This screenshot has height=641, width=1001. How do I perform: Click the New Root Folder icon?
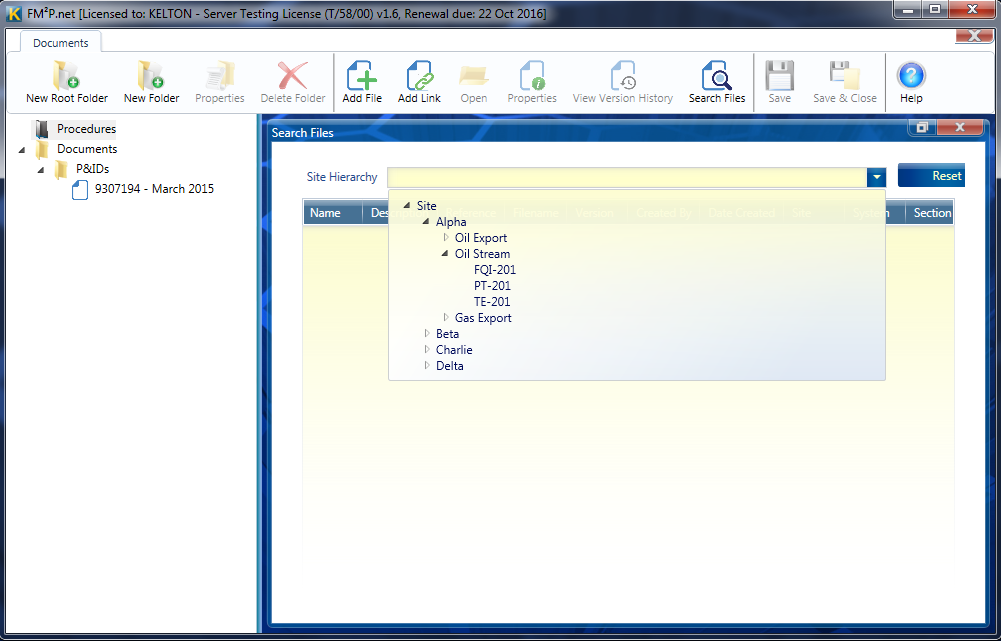point(66,75)
